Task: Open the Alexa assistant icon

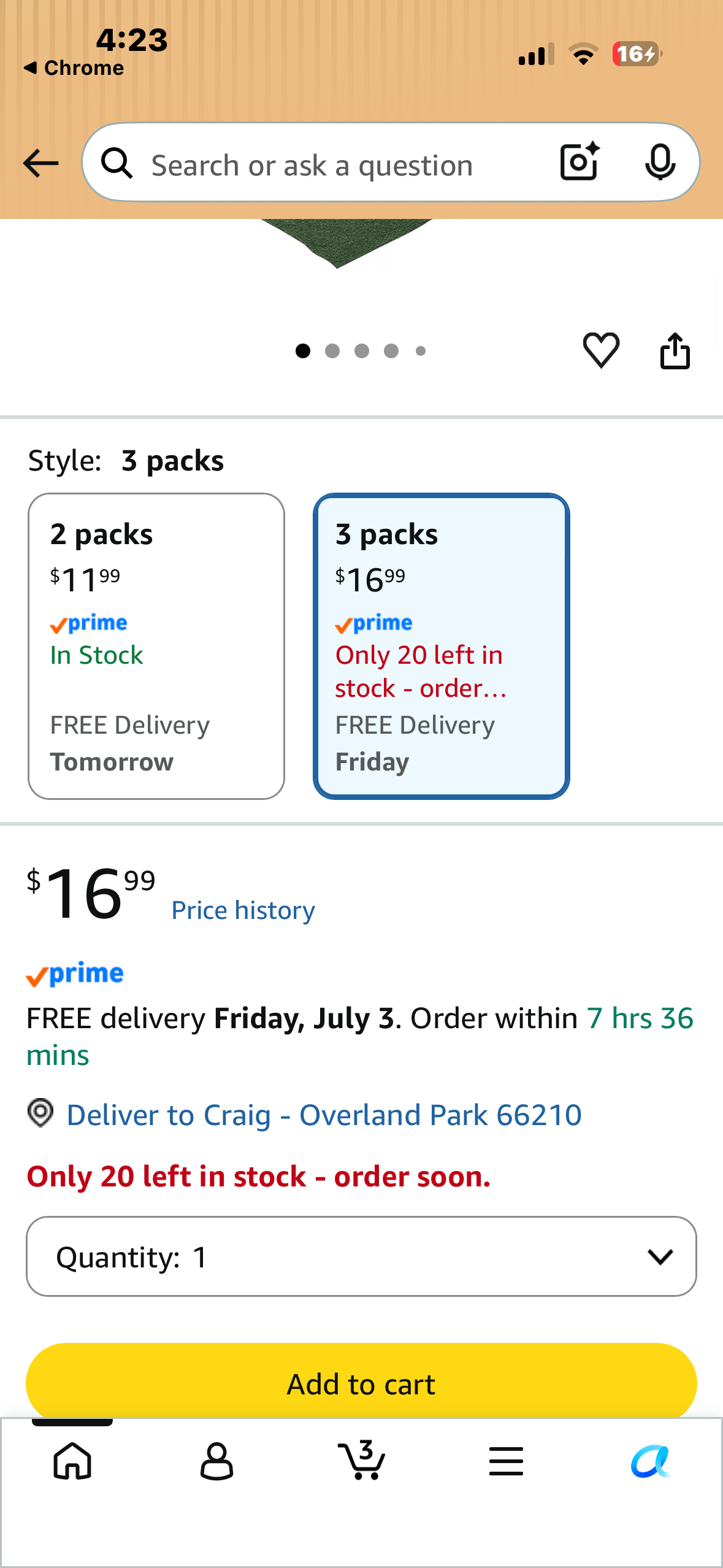Action: (x=650, y=1461)
